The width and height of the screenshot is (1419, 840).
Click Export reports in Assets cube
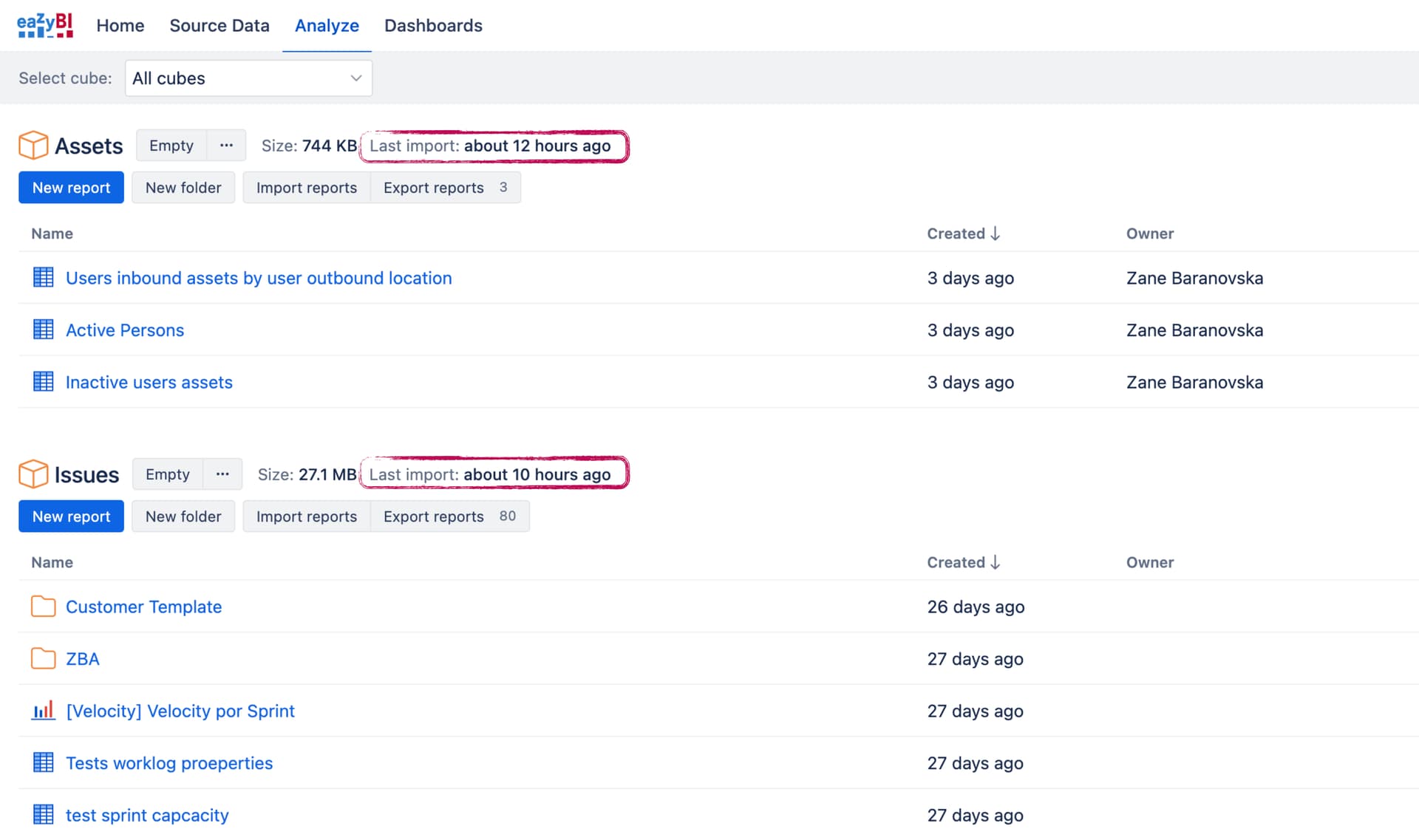[x=445, y=188]
